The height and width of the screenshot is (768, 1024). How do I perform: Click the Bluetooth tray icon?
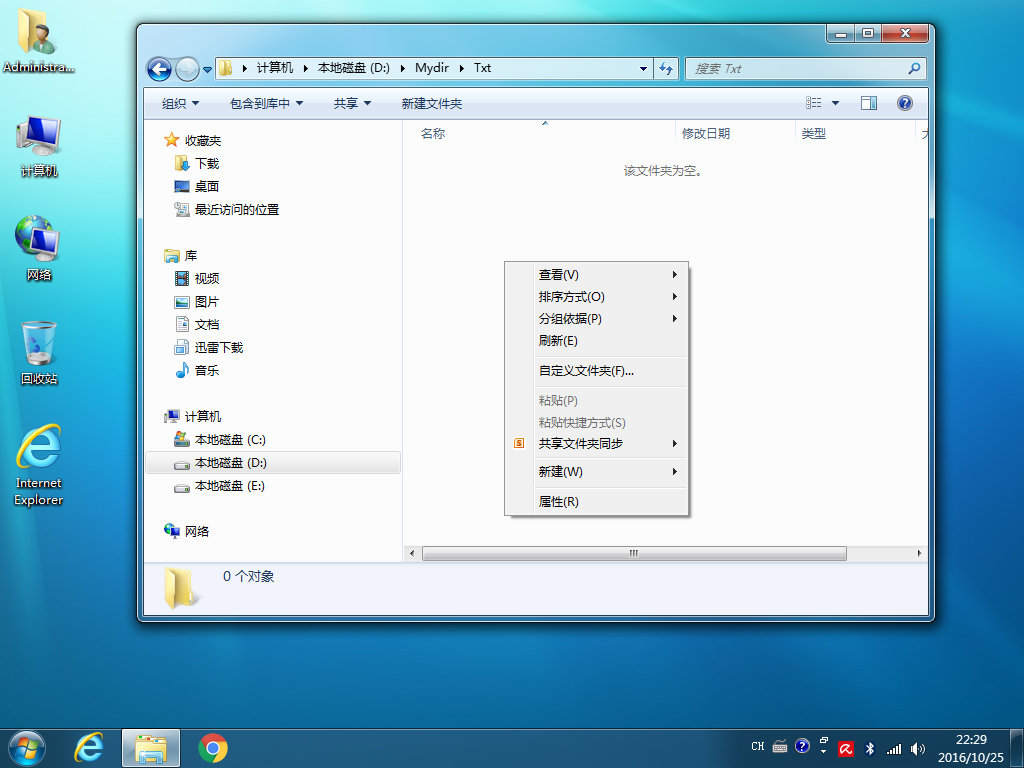869,748
